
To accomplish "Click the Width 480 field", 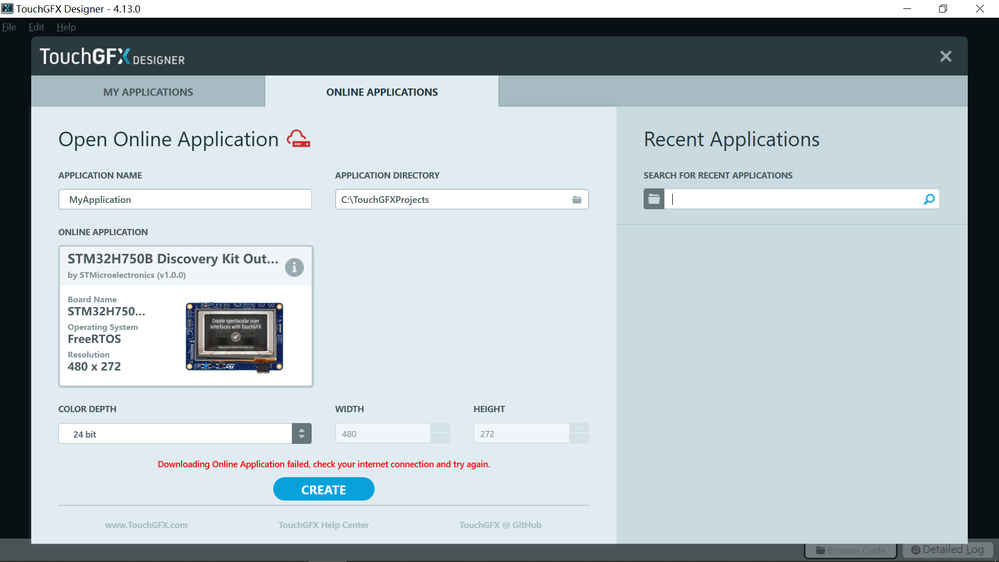I will pyautogui.click(x=383, y=433).
